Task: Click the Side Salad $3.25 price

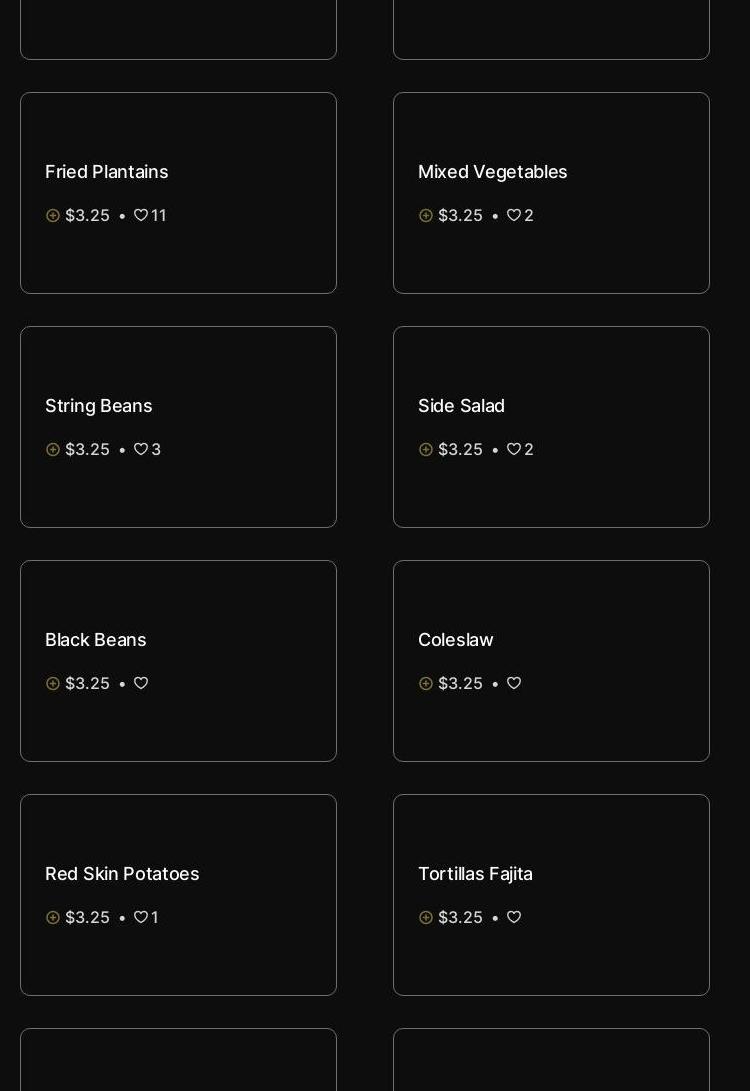Action: (460, 450)
